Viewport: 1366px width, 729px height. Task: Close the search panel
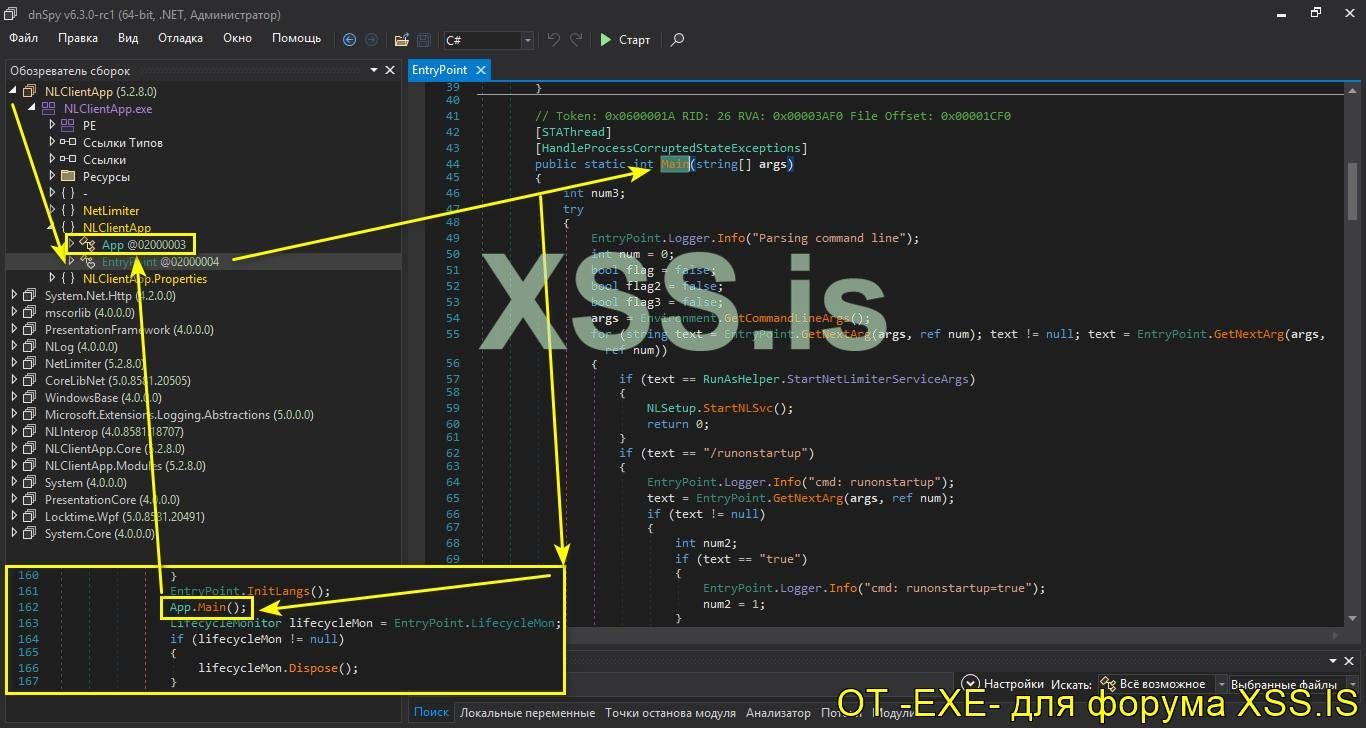click(1348, 661)
